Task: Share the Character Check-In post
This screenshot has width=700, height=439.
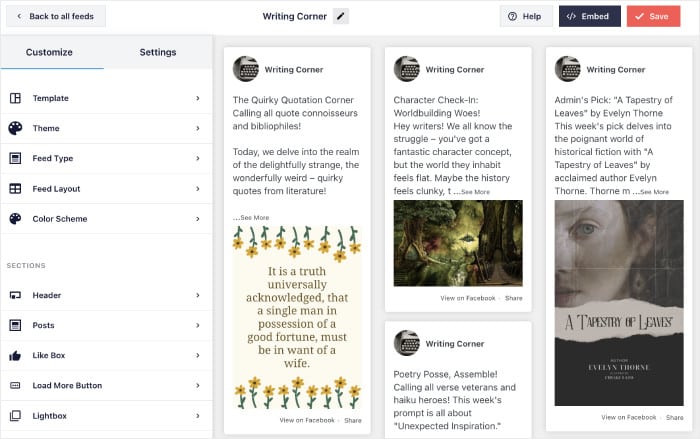Action: (513, 298)
